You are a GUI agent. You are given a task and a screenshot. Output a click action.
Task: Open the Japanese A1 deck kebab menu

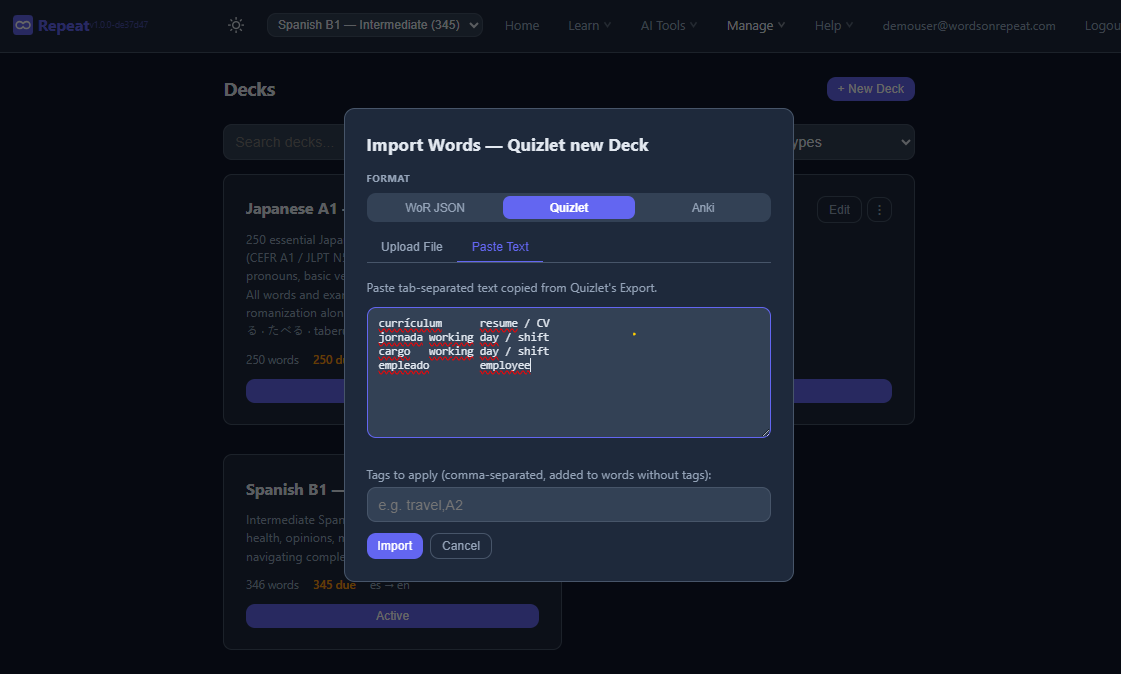pyautogui.click(x=879, y=209)
